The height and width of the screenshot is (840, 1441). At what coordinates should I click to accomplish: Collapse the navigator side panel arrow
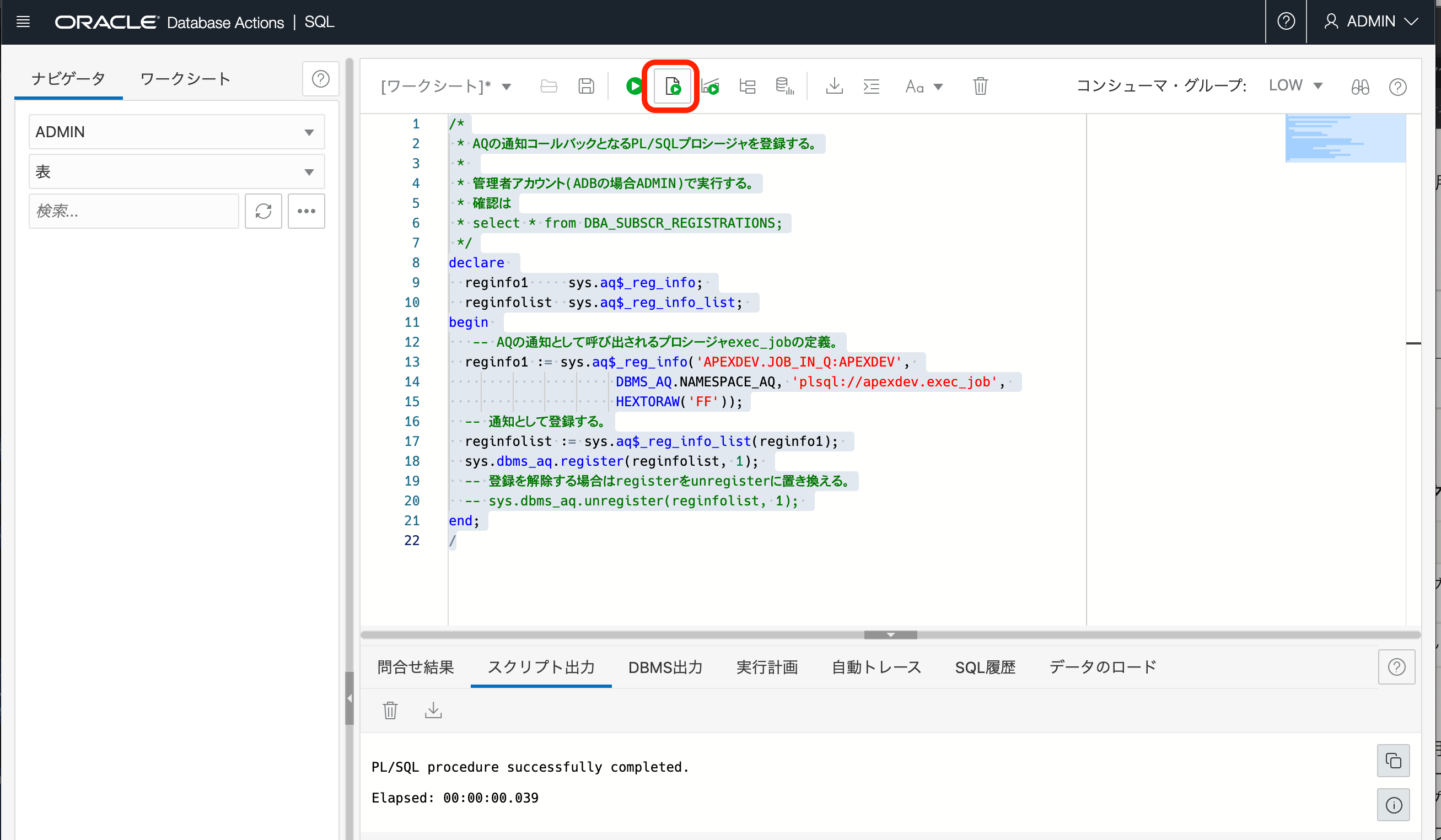(x=350, y=698)
